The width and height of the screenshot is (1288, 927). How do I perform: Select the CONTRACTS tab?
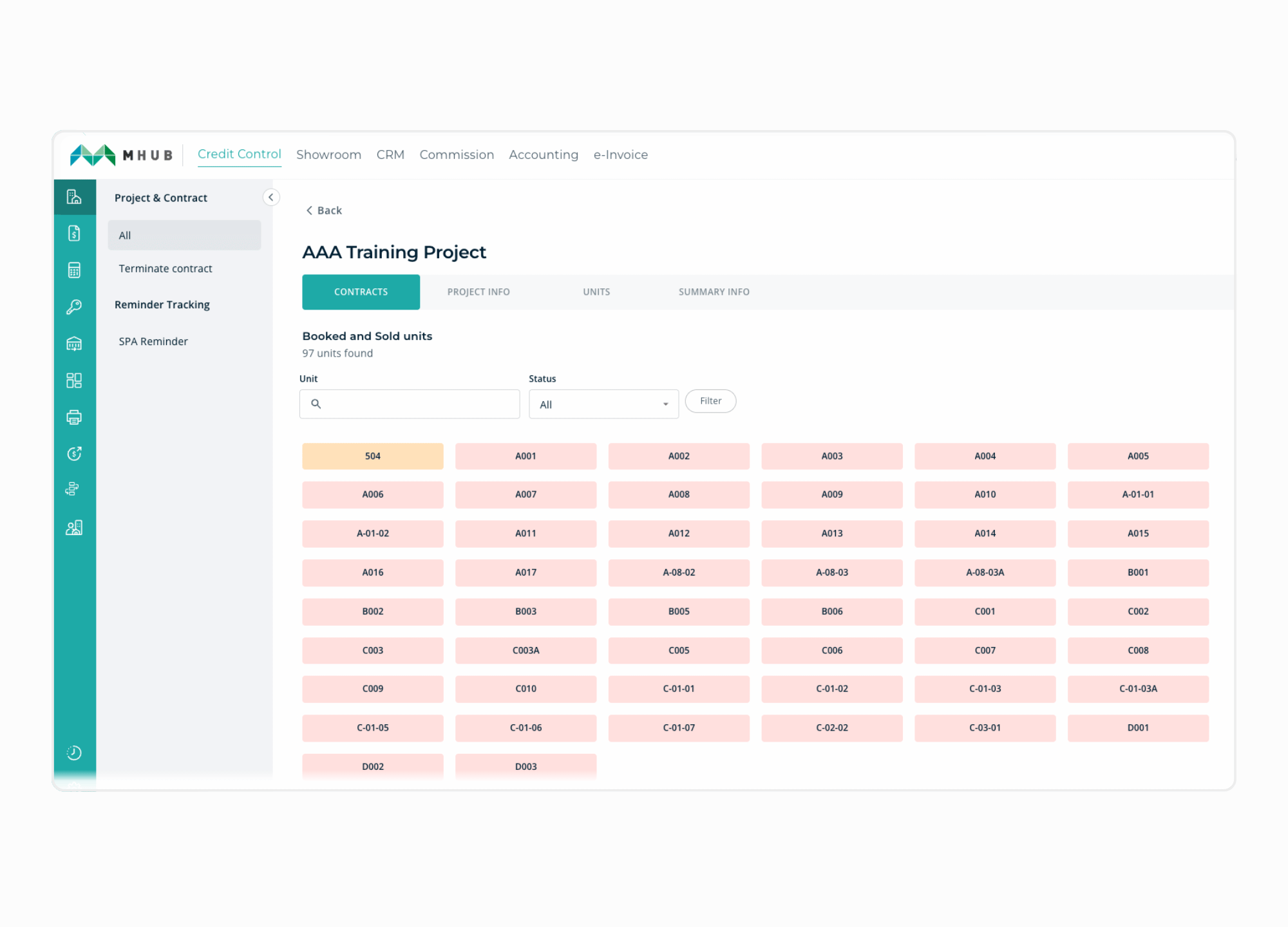click(x=361, y=292)
